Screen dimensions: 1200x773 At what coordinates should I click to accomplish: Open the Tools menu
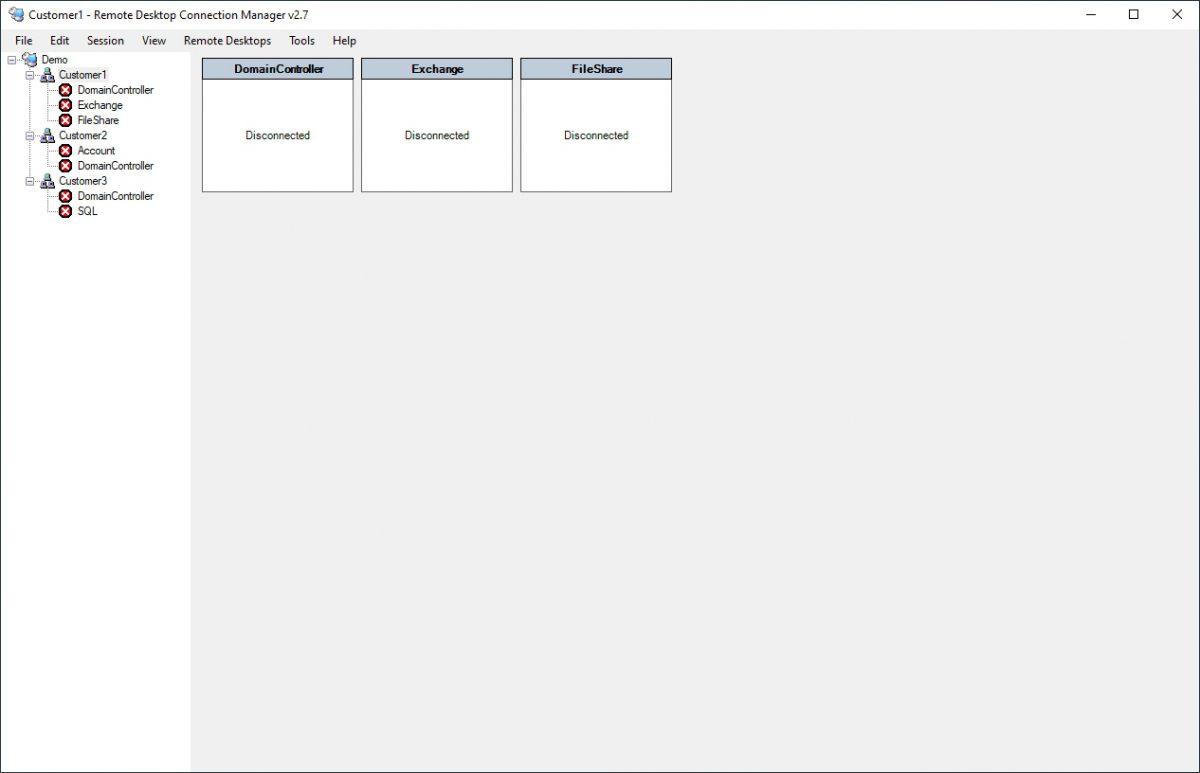[x=301, y=41]
